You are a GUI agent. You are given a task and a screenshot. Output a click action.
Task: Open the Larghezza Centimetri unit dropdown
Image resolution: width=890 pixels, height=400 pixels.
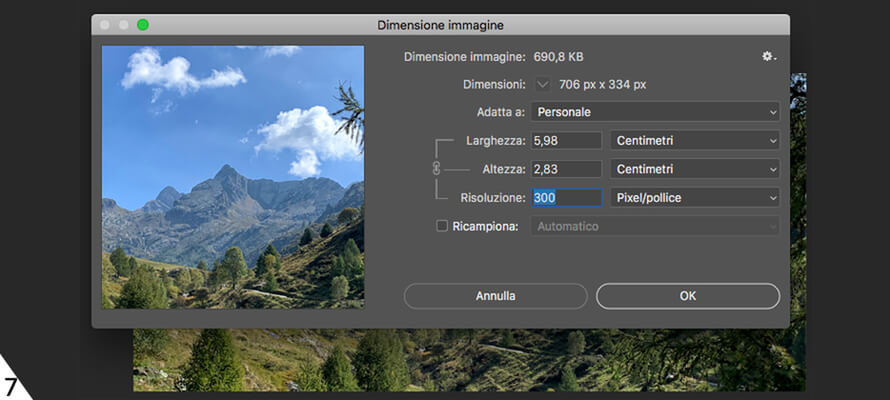tap(695, 141)
